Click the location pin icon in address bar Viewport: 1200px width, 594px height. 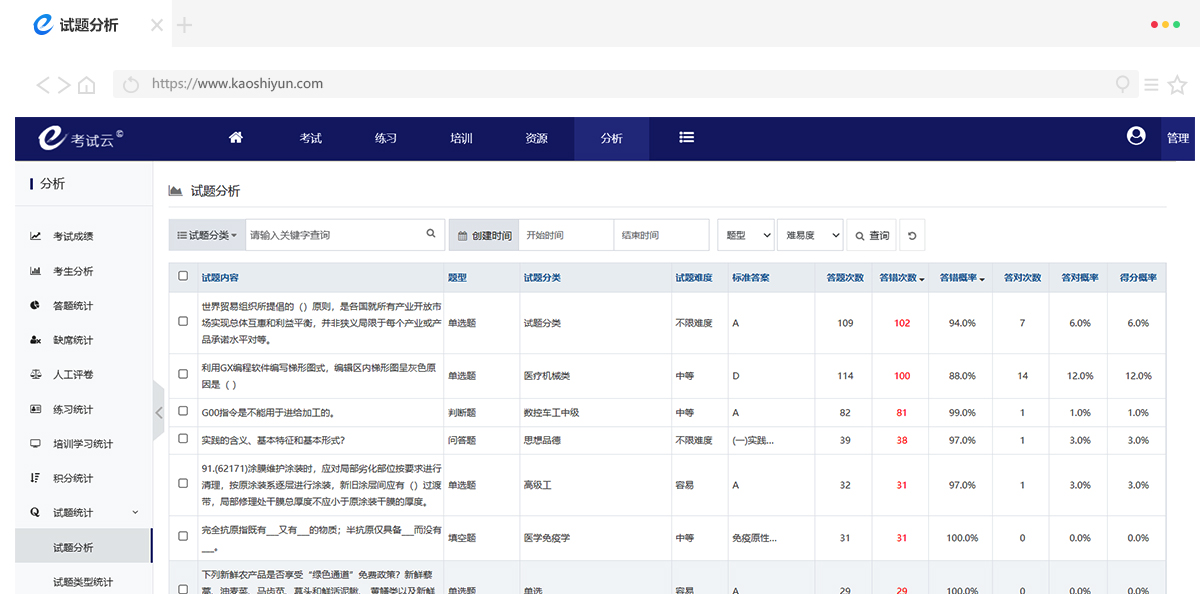1123,85
